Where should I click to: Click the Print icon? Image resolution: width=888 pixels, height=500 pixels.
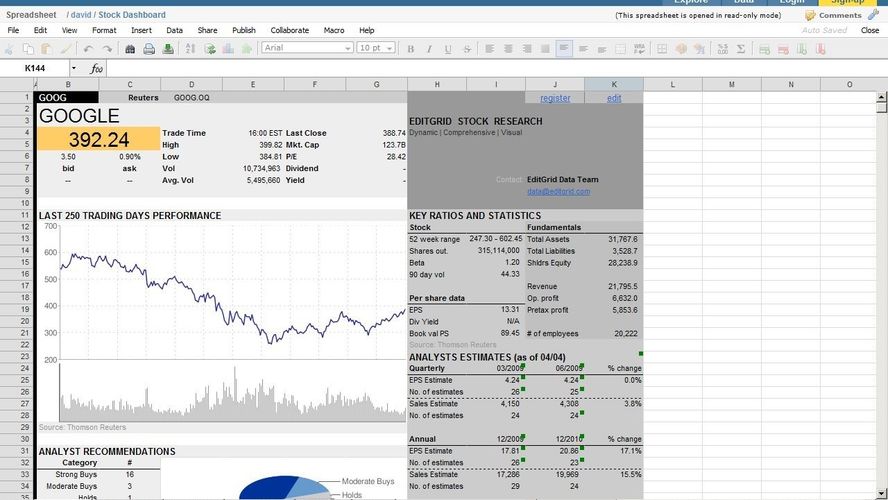tap(149, 49)
